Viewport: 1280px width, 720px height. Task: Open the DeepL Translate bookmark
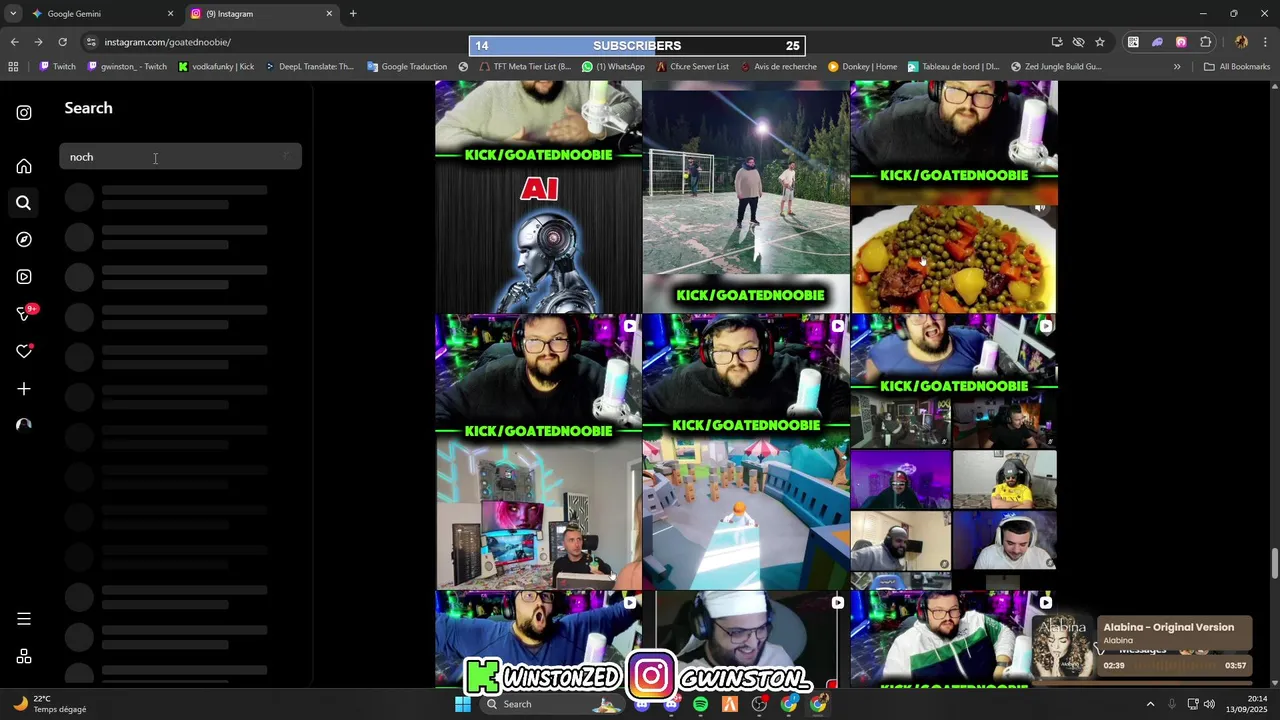[x=309, y=67]
